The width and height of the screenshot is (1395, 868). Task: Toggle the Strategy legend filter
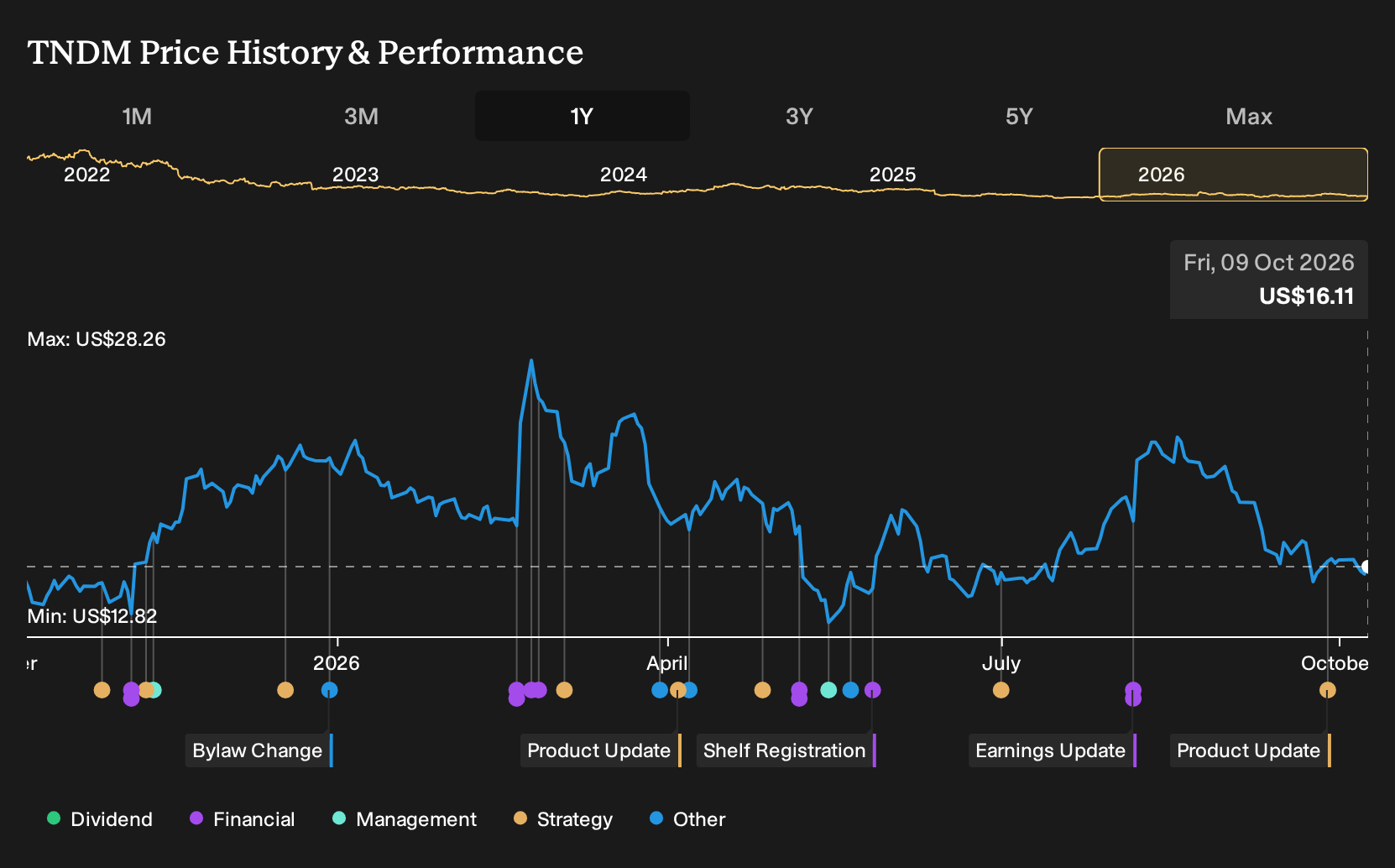(563, 819)
